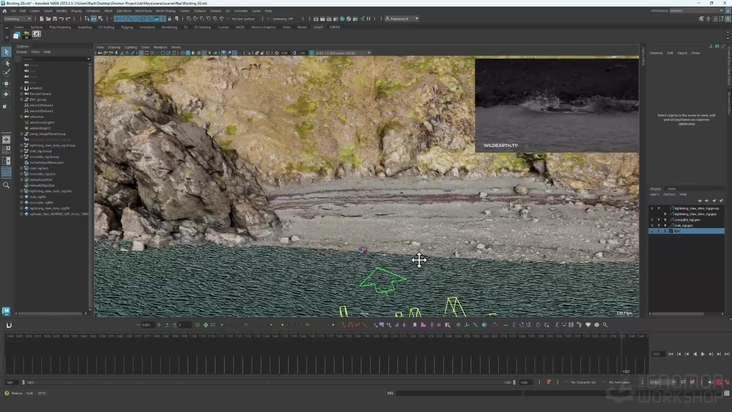Open the Windows menu
The image size is (732, 412).
(92, 11)
